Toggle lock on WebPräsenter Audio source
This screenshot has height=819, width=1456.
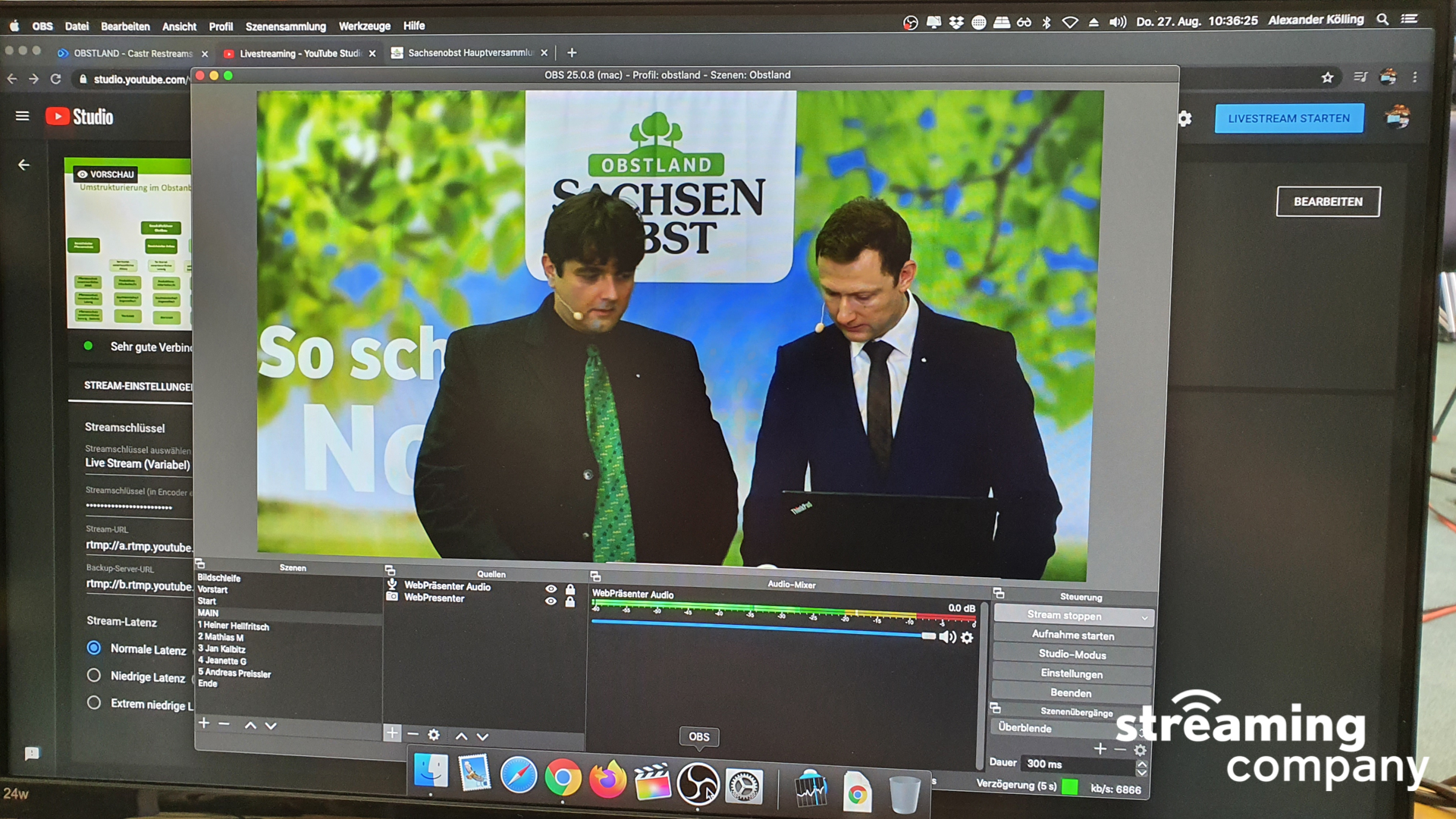pos(570,589)
